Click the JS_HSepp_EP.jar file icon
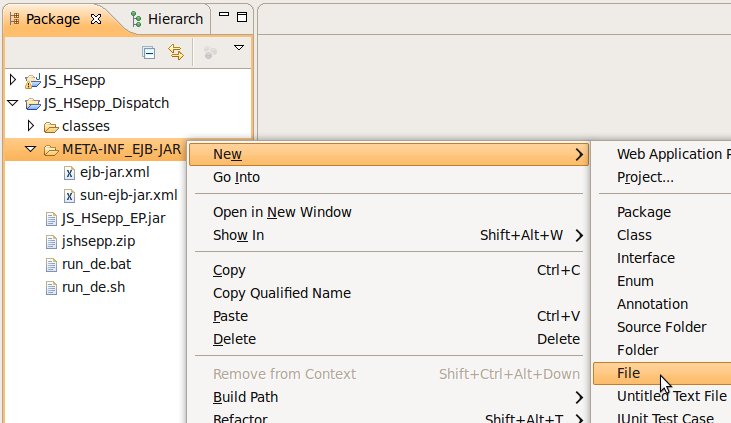The image size is (731, 423). pyautogui.click(x=51, y=218)
